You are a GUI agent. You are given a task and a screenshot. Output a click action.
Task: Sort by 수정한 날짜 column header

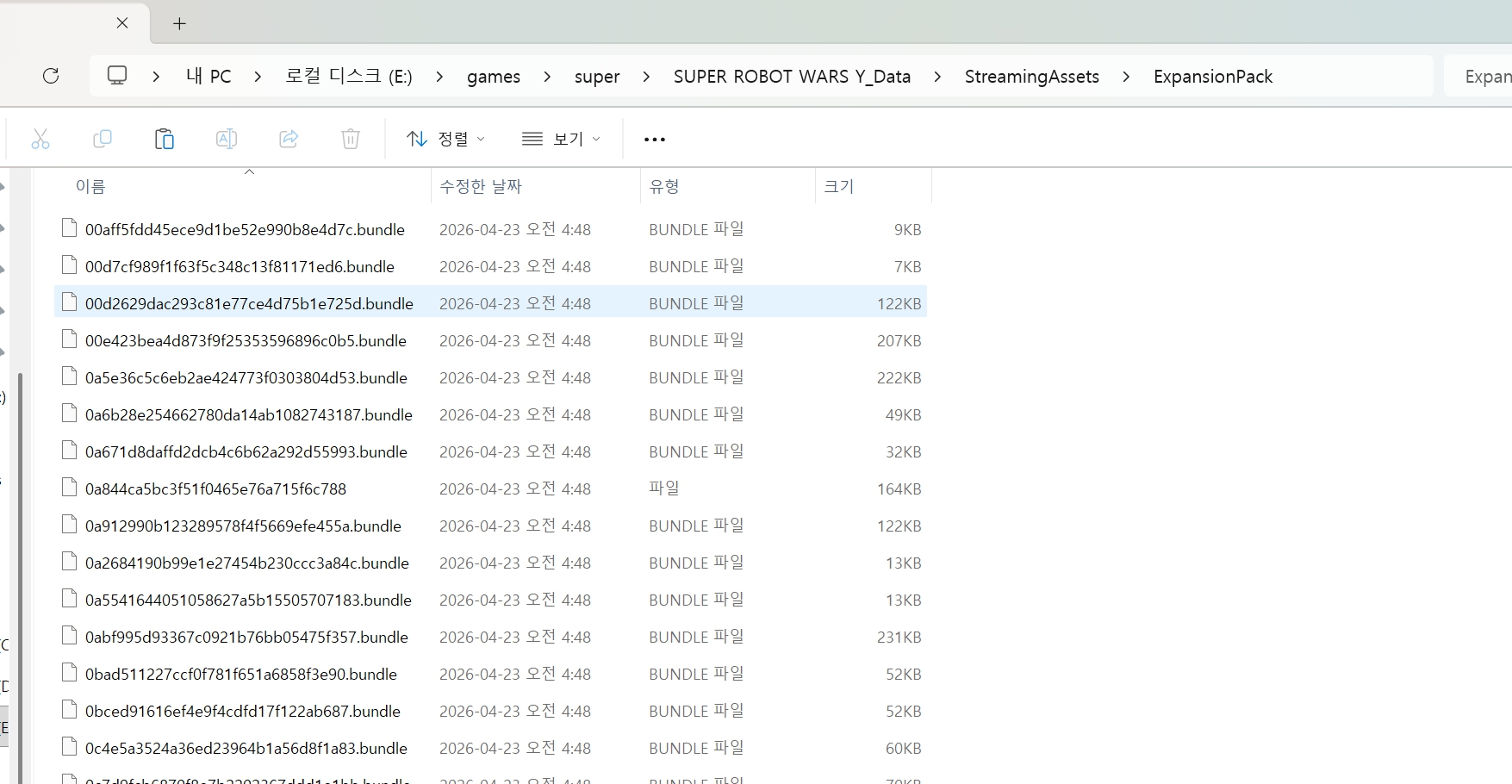[x=481, y=186]
